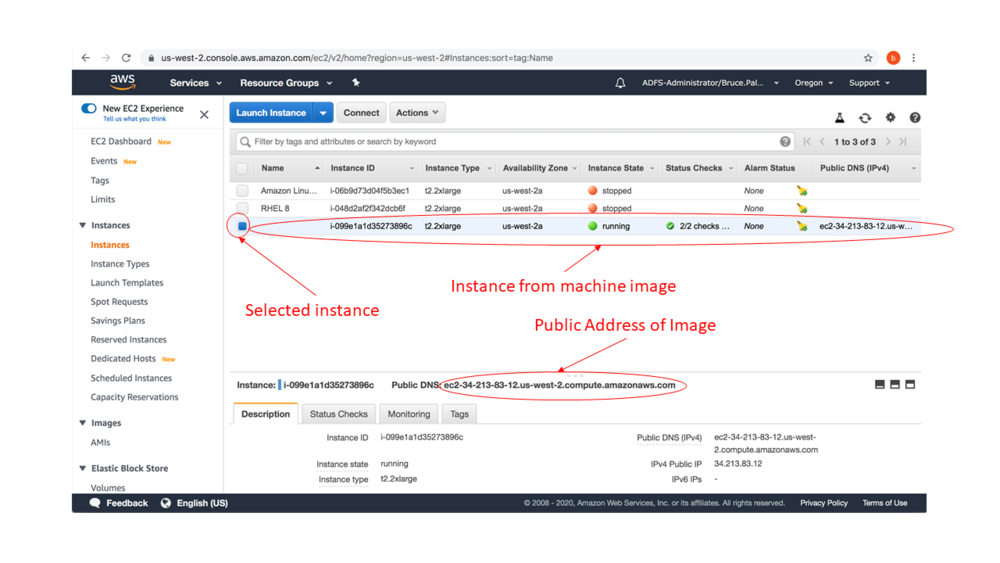The width and height of the screenshot is (1000, 563).
Task: Go forward with the browser forward arrow
Action: click(106, 58)
